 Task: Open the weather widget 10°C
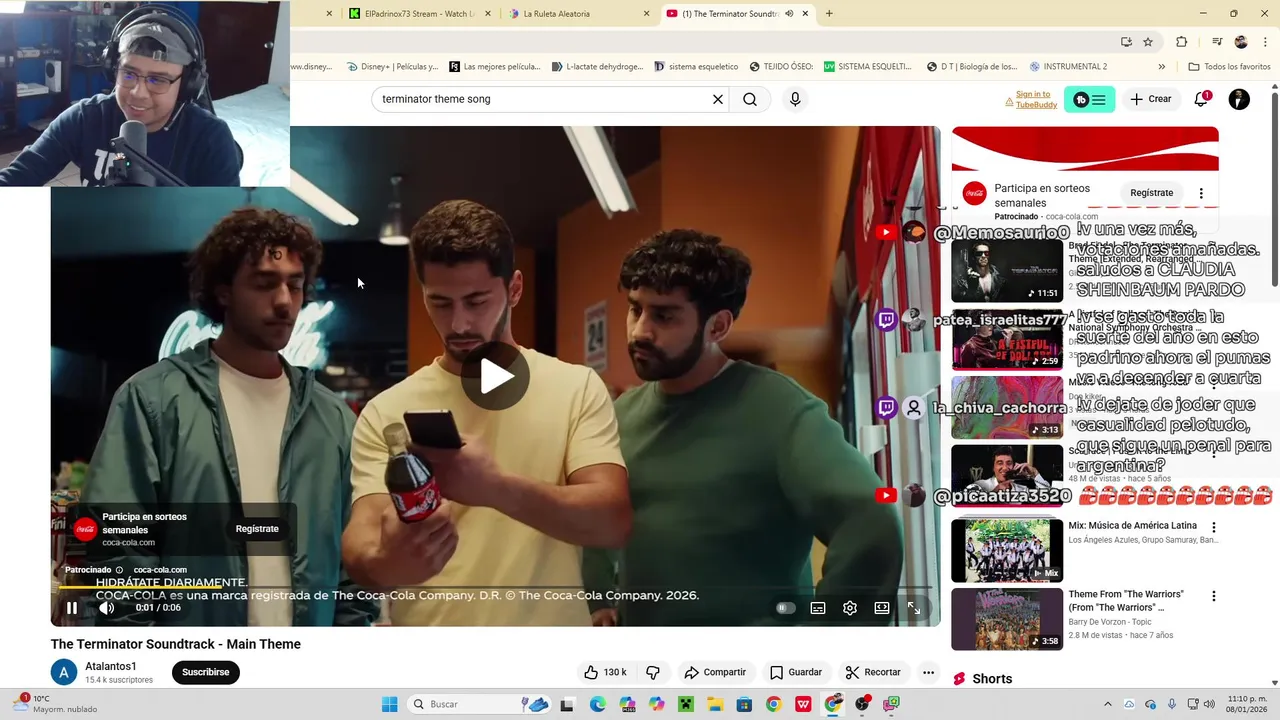56,704
